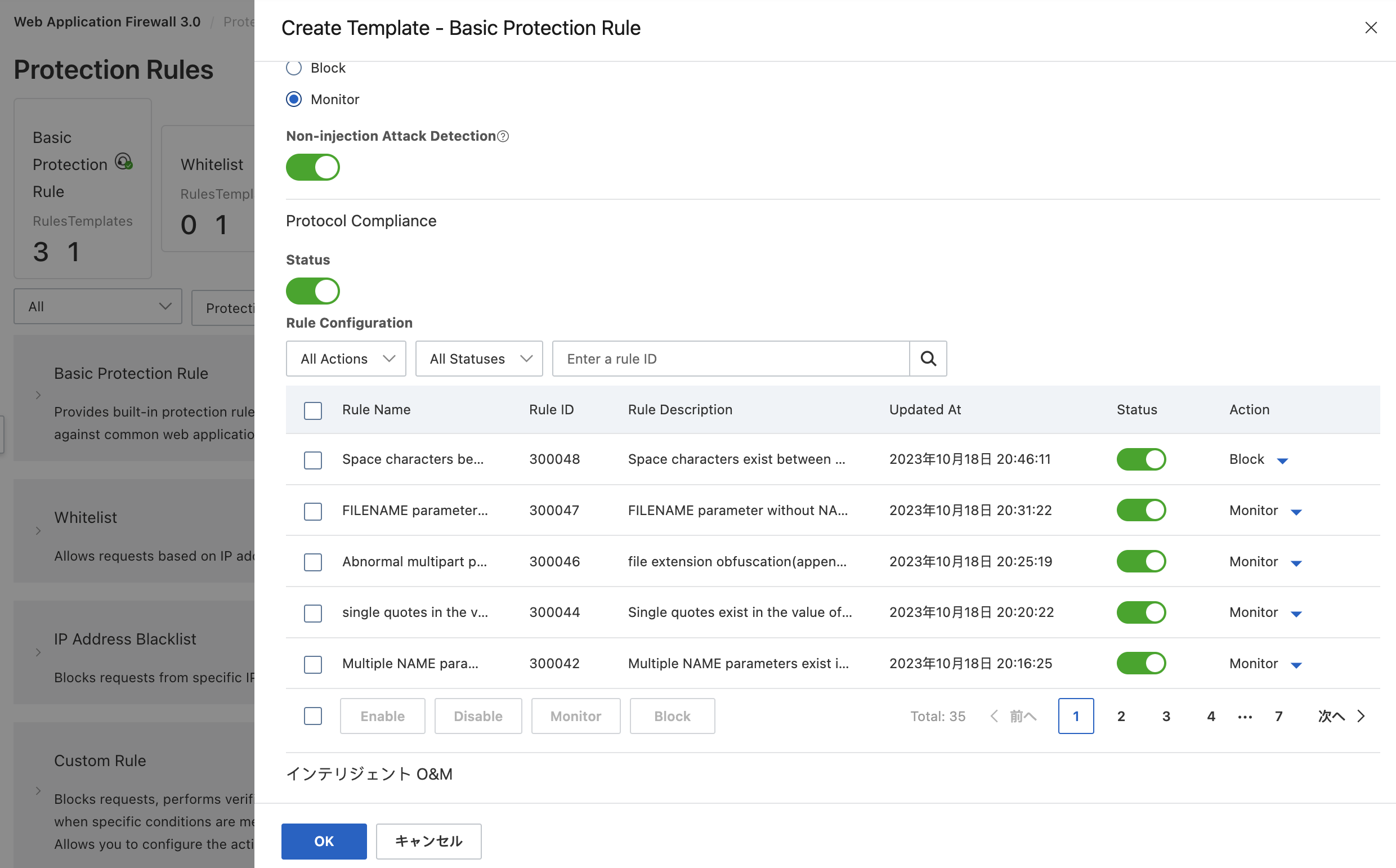
Task: Click the rule ID search magnifier icon
Action: pos(928,359)
